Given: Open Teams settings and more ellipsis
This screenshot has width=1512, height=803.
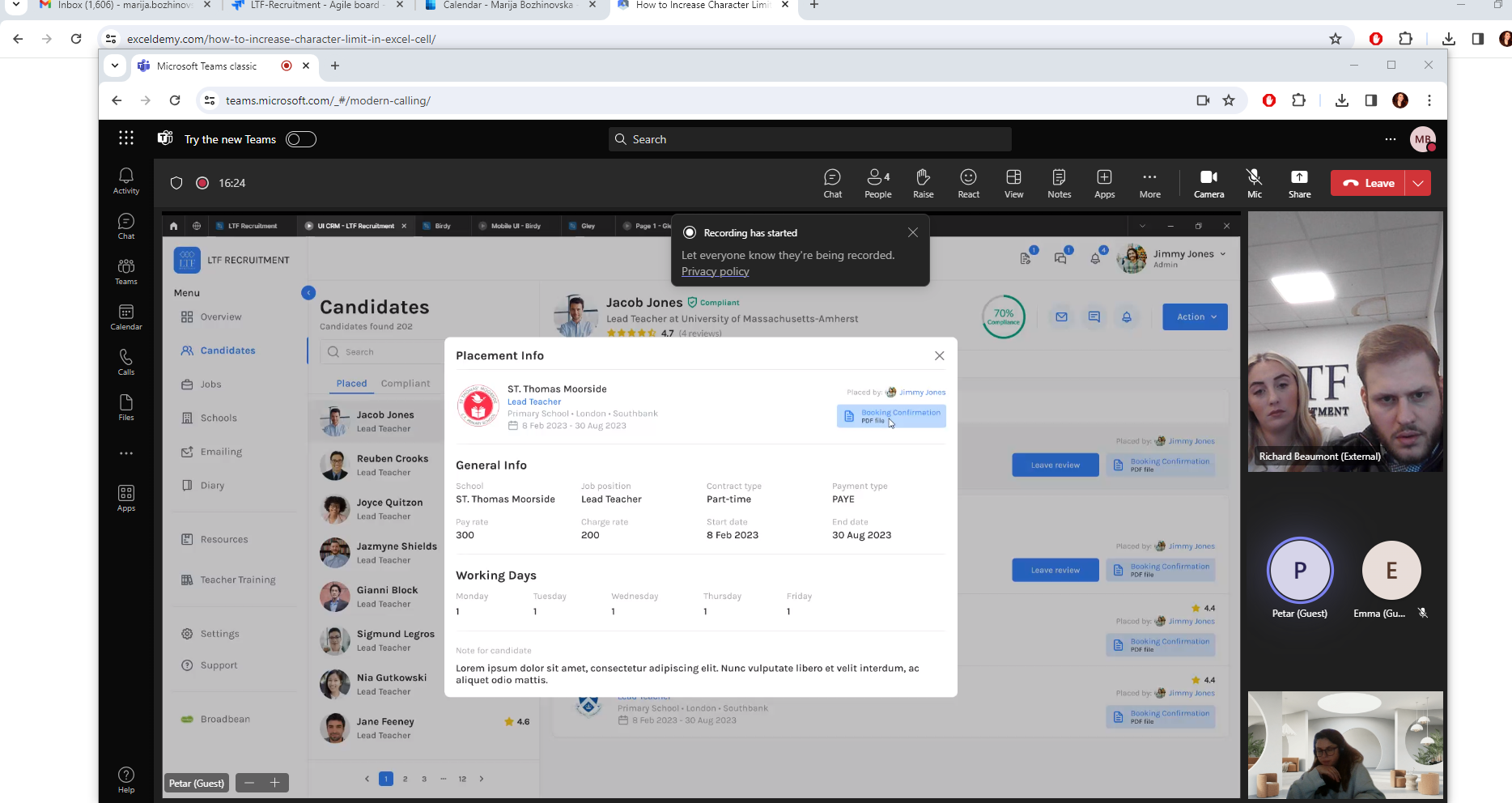Looking at the screenshot, I should (x=1391, y=139).
